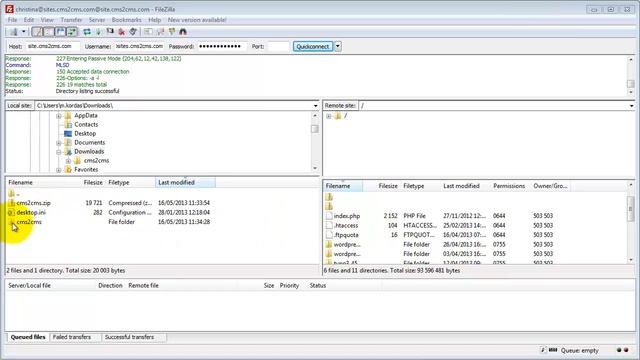Sort local files by Last modified column

coord(185,182)
